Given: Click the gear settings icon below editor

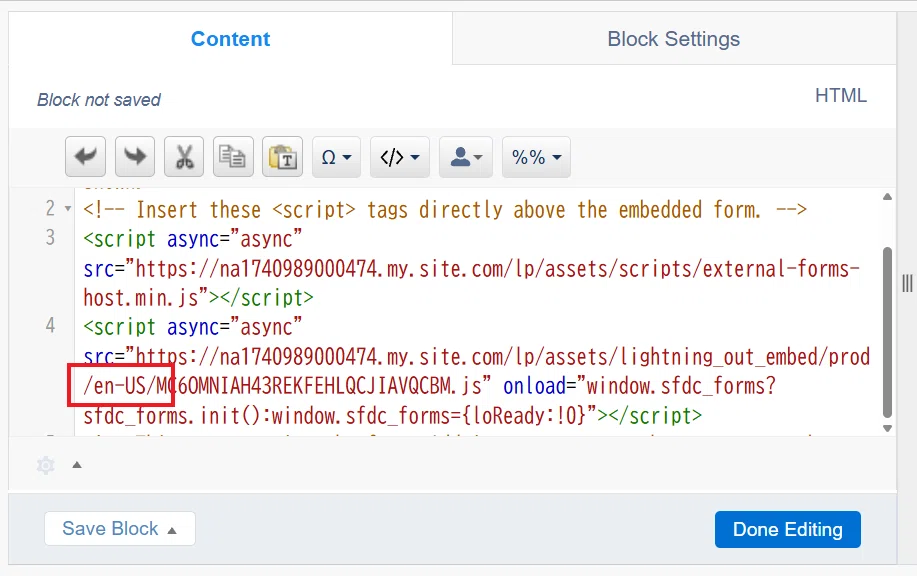Looking at the screenshot, I should (46, 465).
